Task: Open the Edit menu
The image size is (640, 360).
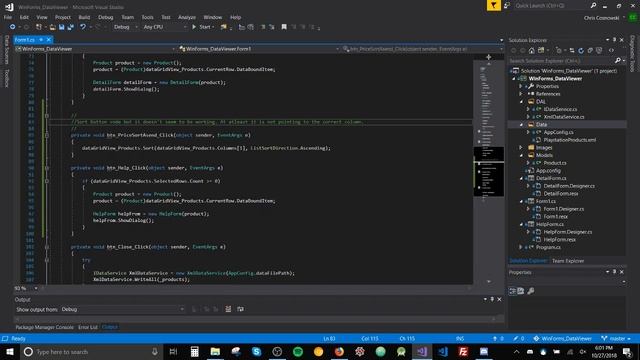Action: pos(24,17)
